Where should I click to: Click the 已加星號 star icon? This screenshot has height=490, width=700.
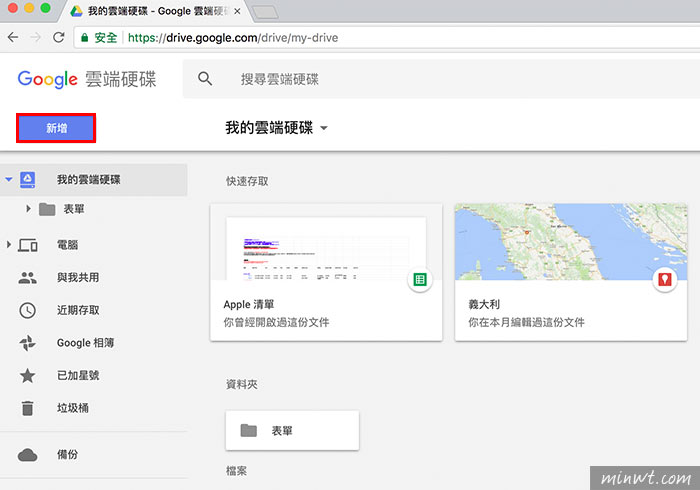coord(28,375)
